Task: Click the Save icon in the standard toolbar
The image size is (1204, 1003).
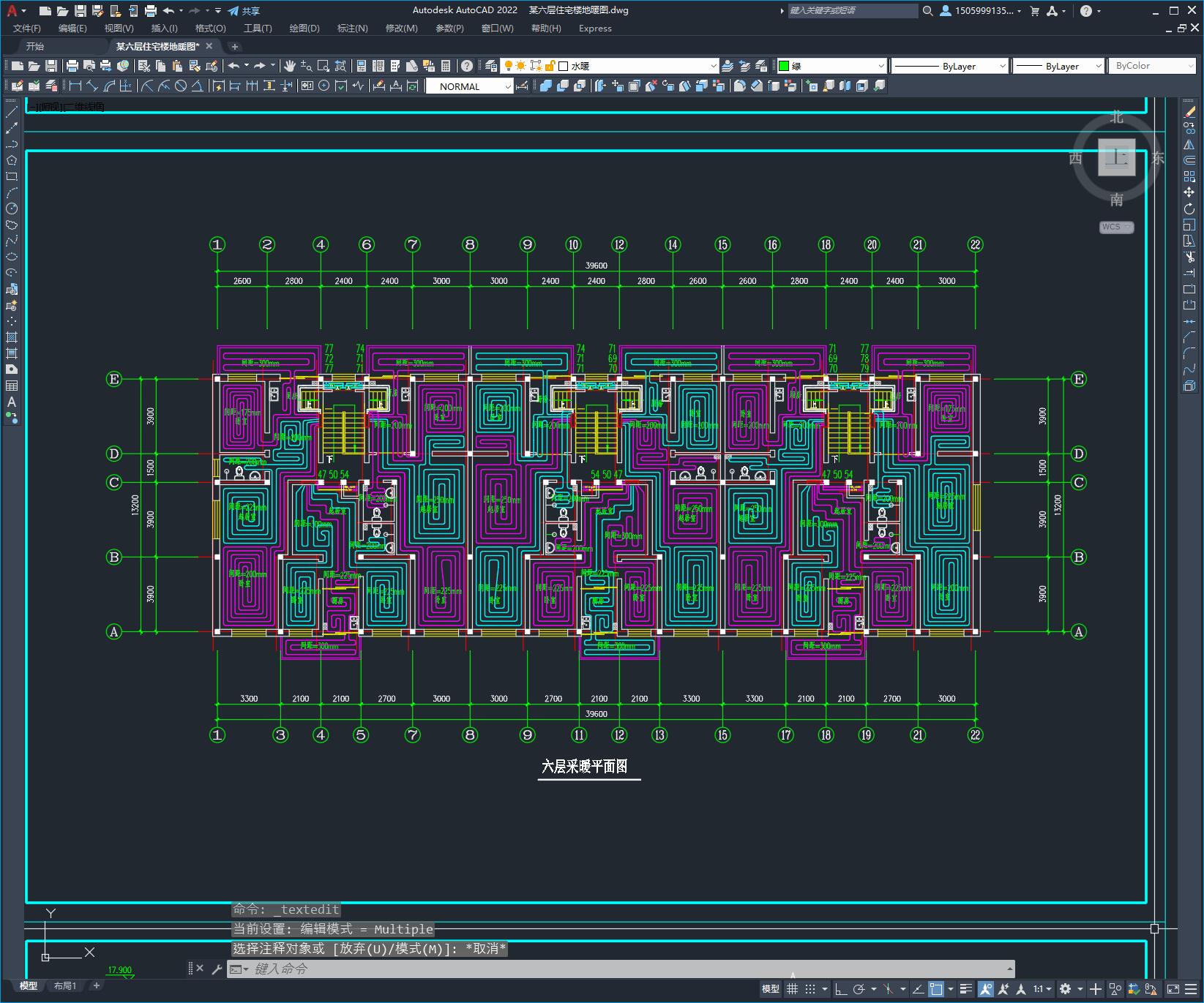Action: (x=51, y=66)
